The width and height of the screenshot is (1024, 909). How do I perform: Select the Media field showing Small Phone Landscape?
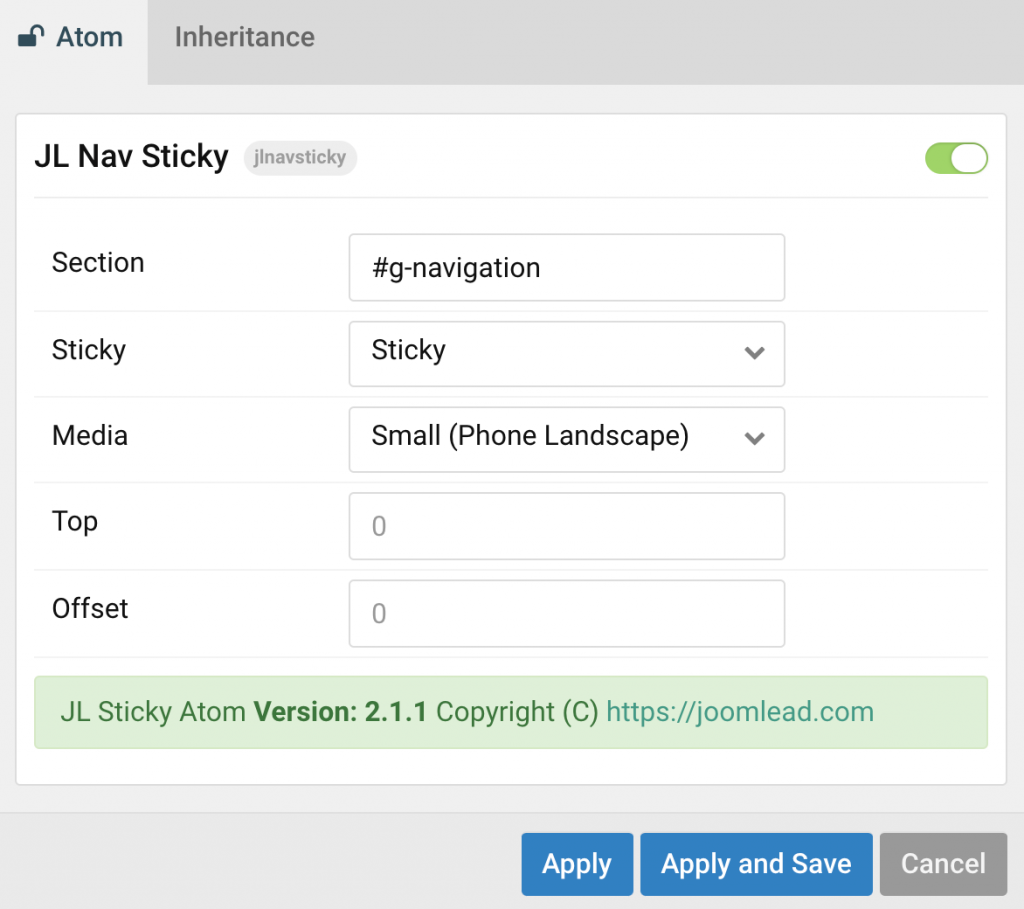pos(566,439)
